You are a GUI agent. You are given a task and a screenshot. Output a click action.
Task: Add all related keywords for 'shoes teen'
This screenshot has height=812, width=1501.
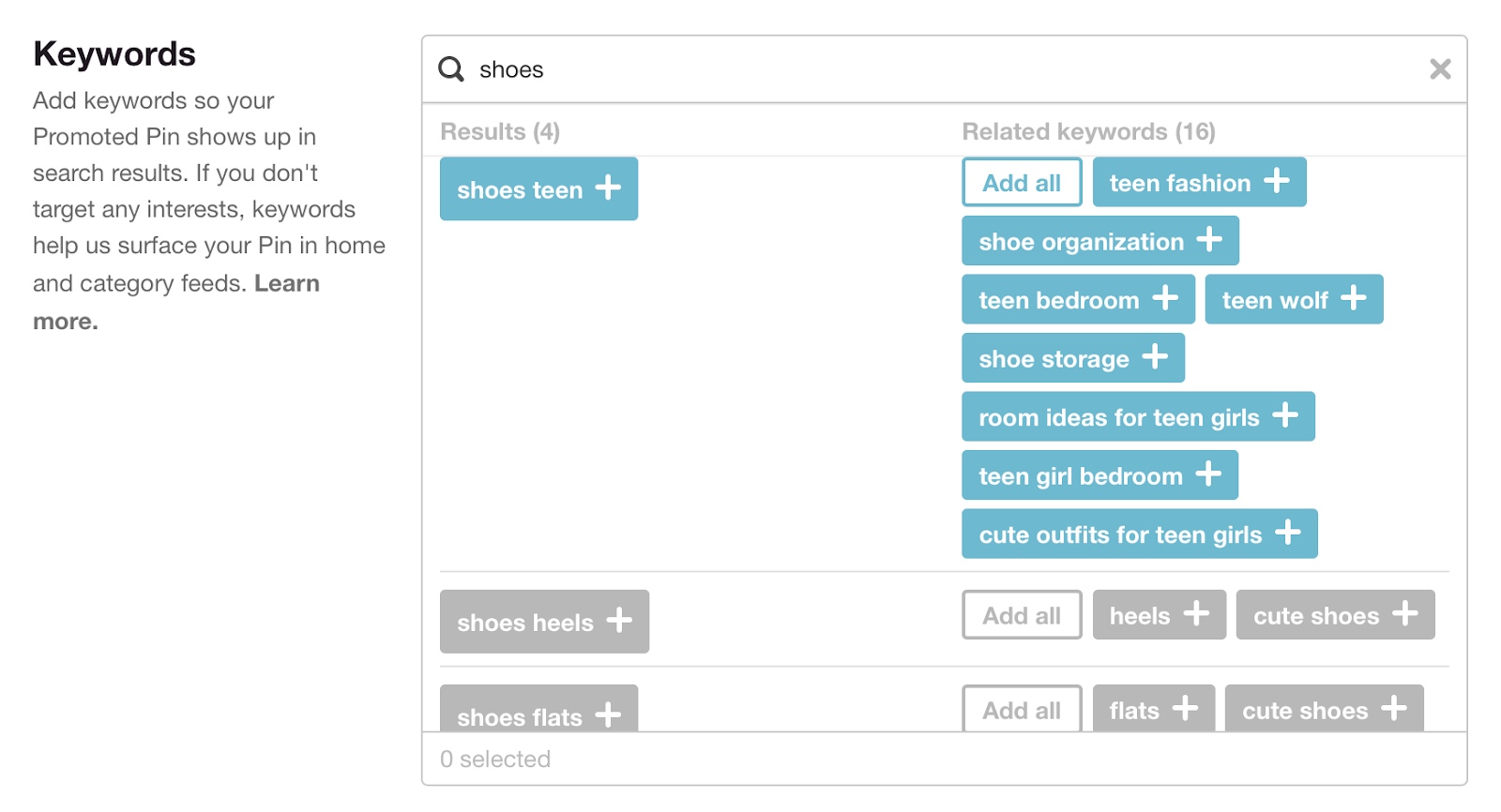coord(1022,182)
